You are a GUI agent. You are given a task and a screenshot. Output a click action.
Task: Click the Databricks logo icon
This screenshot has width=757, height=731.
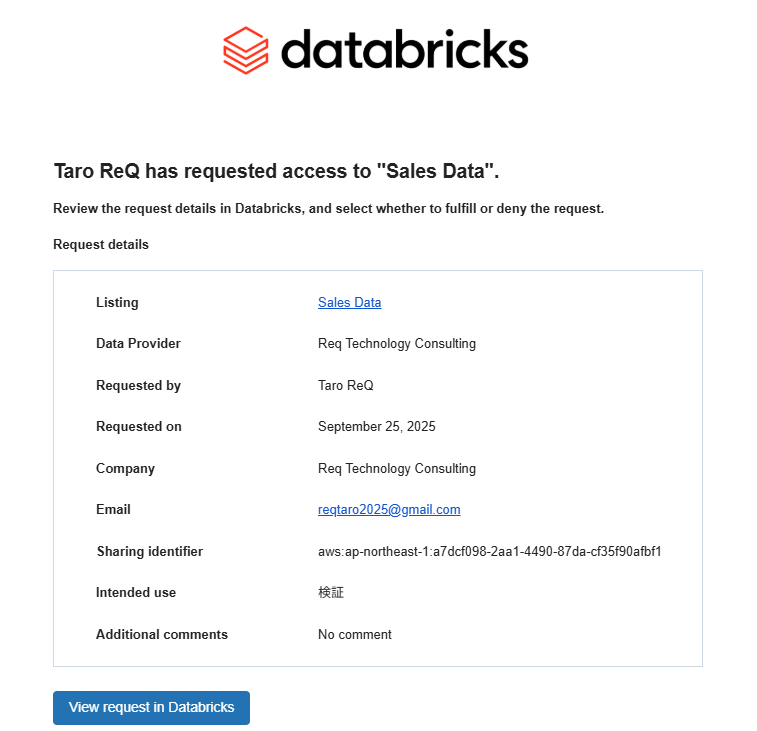[246, 50]
